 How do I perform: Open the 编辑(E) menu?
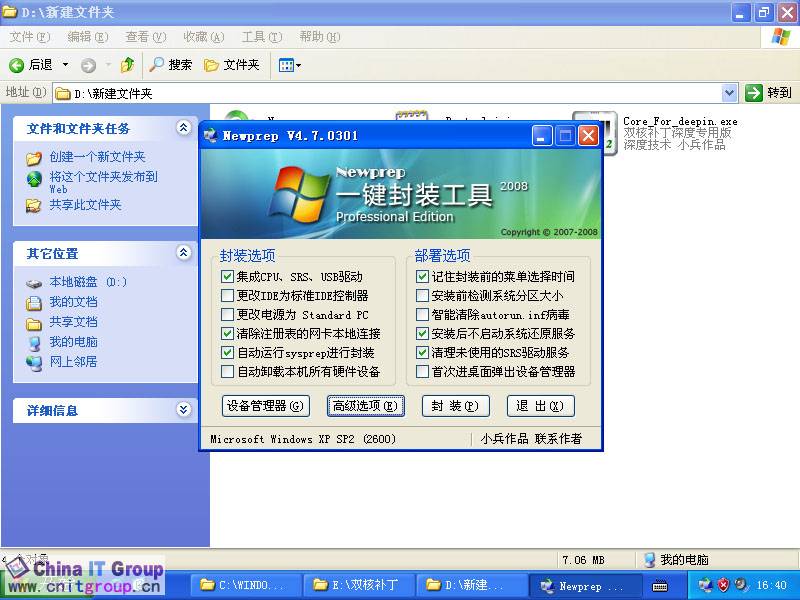click(x=88, y=37)
